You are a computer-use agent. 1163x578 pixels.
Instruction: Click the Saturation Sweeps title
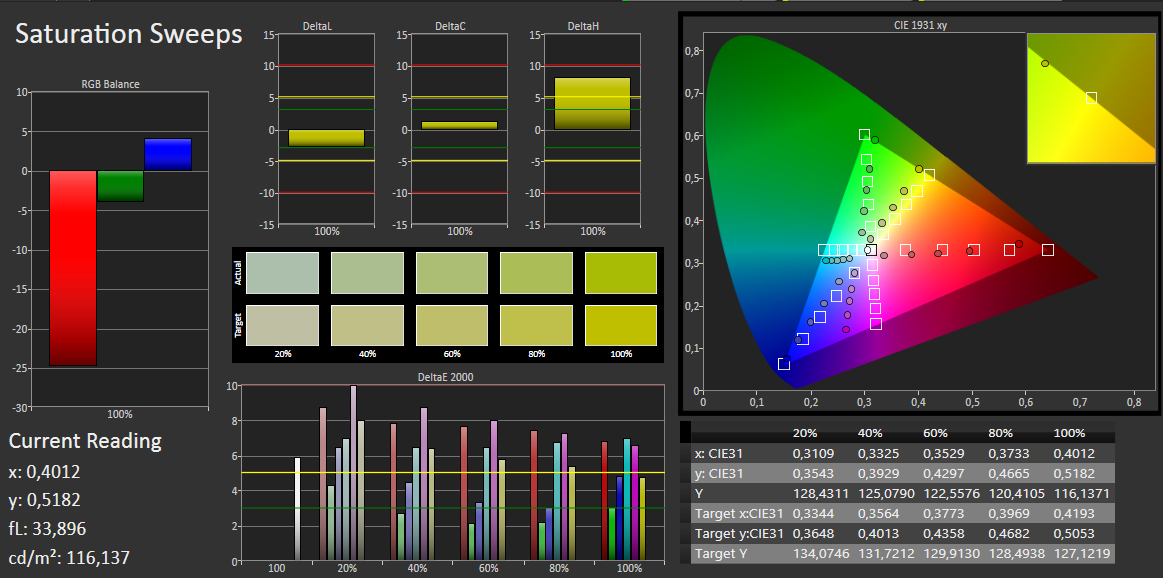128,34
